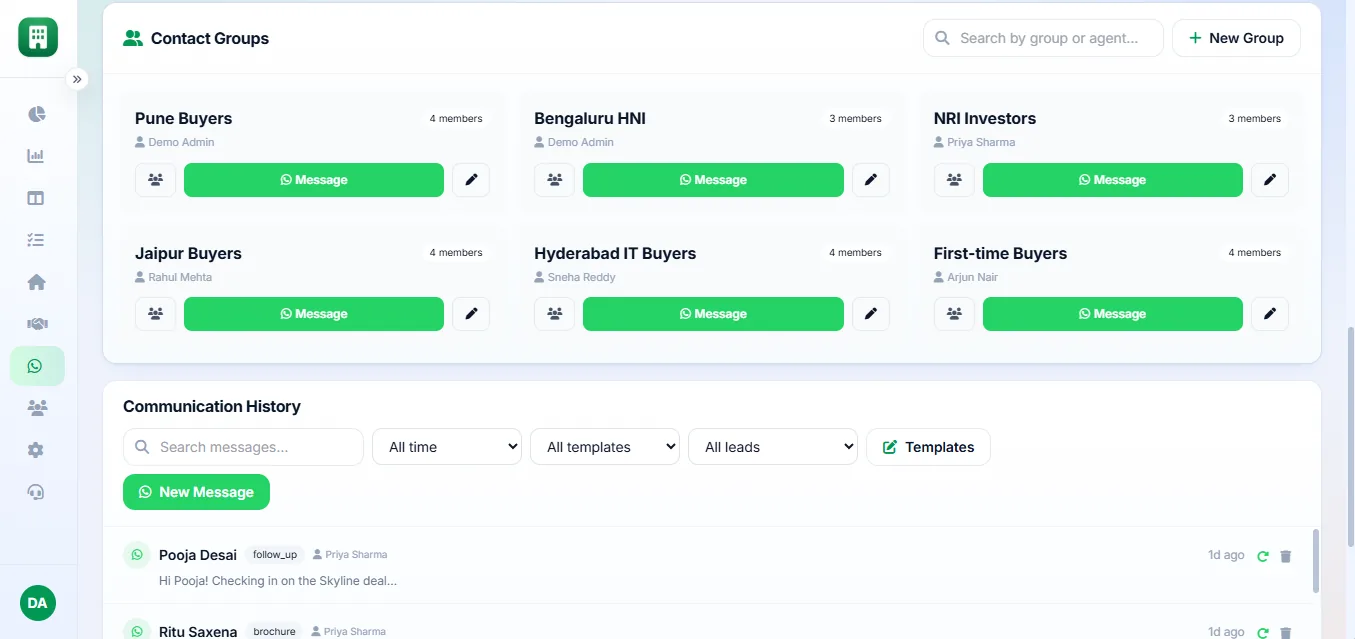Open the board columns sidebar icon
1355x639 pixels.
(x=37, y=198)
